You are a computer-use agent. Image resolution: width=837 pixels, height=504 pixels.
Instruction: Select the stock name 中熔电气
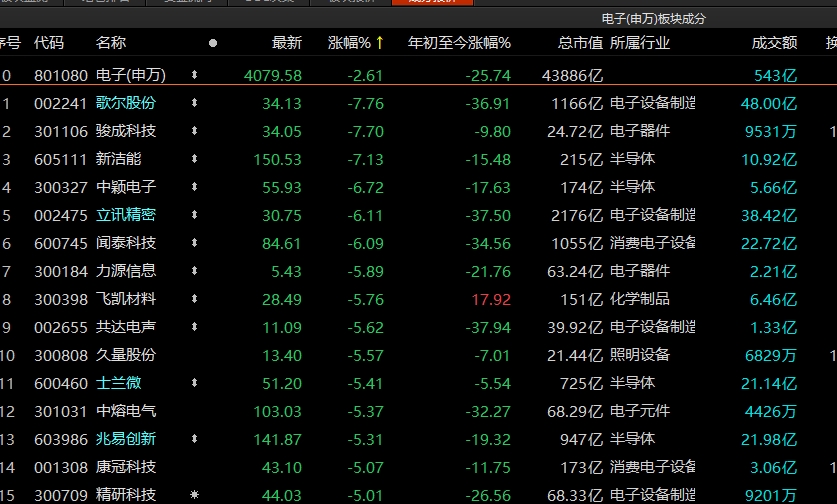coord(125,412)
